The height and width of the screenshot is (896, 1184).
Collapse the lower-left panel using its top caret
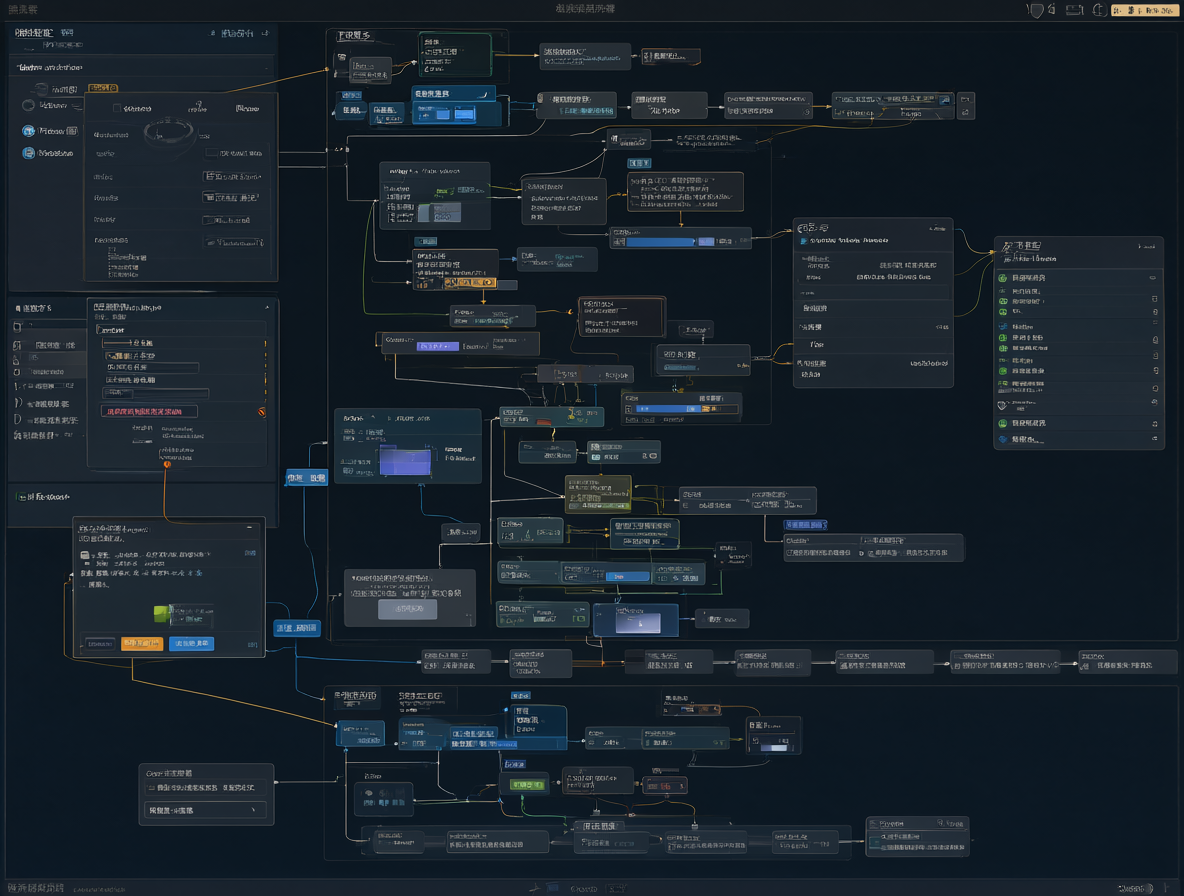267,308
